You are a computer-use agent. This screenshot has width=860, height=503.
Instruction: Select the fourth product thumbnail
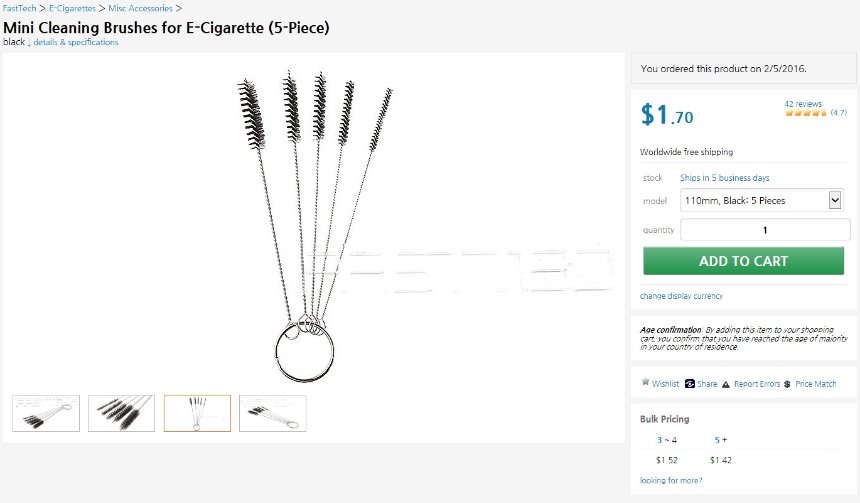[x=272, y=413]
